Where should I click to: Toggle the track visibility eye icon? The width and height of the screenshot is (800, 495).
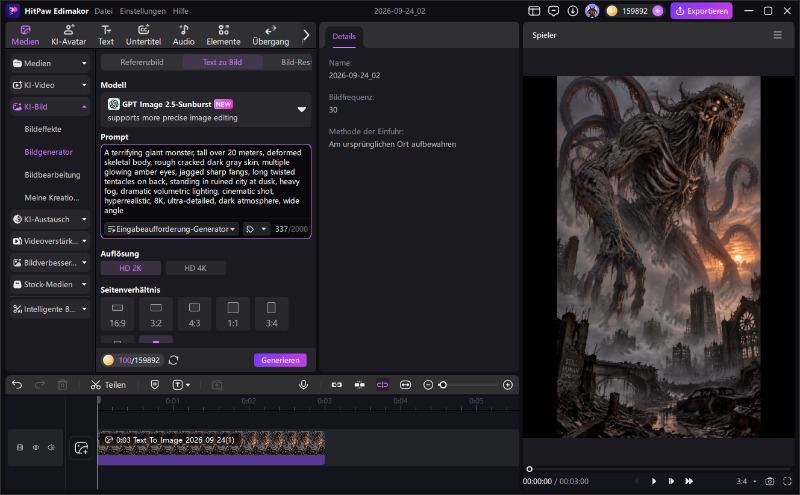(x=36, y=448)
